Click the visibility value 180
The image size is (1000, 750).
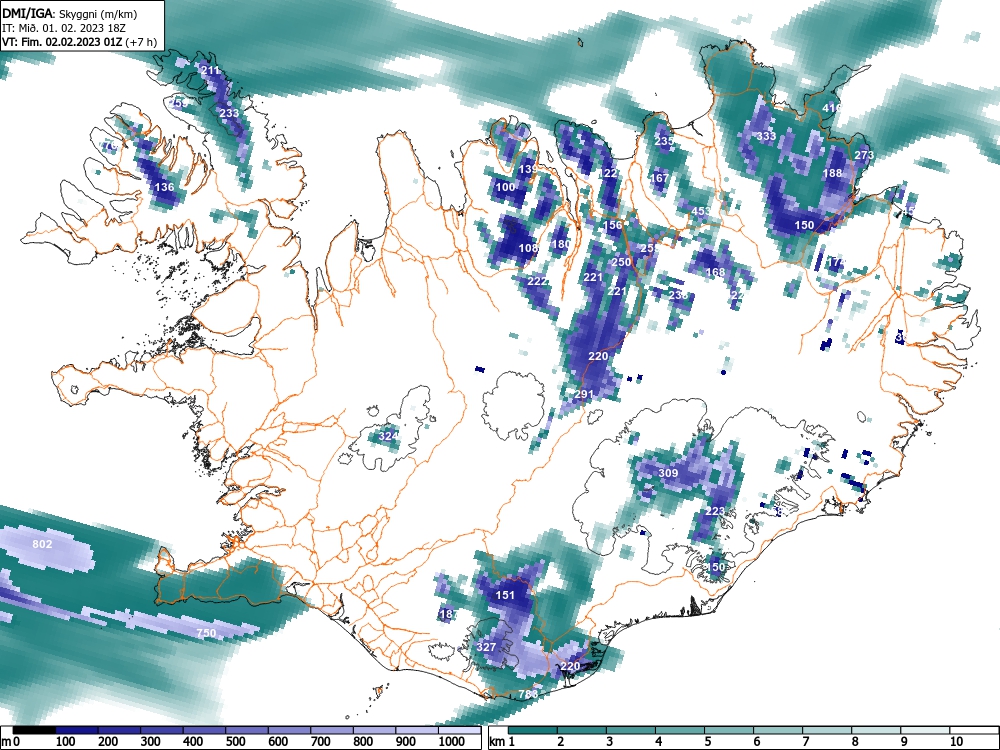tap(561, 244)
